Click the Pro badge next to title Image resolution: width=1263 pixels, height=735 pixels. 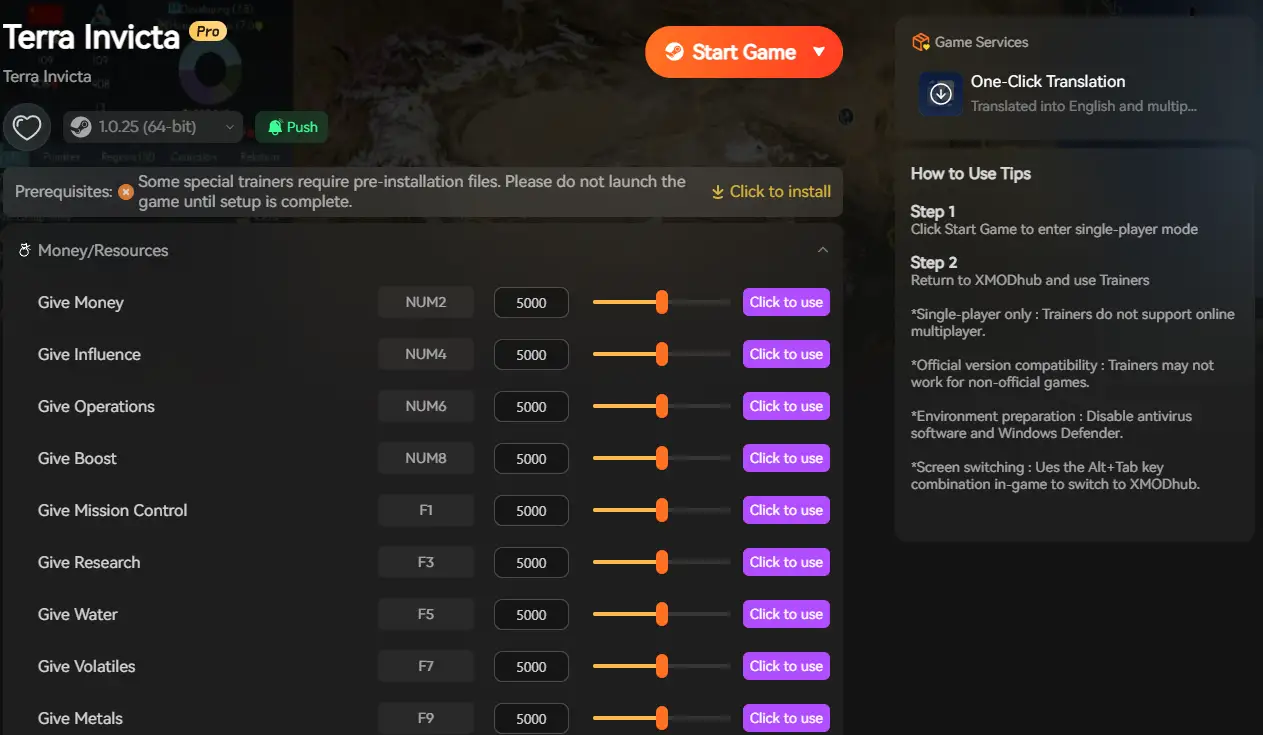(x=208, y=32)
